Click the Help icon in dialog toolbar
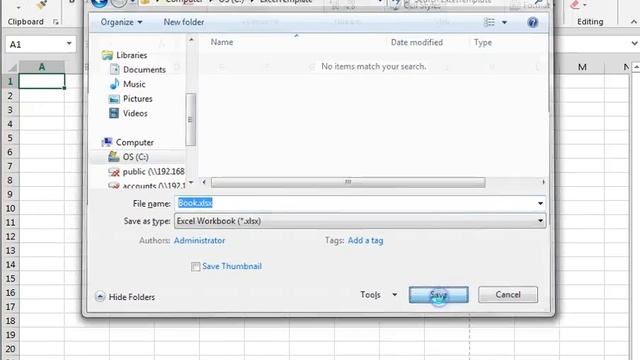The height and width of the screenshot is (360, 640). point(532,22)
